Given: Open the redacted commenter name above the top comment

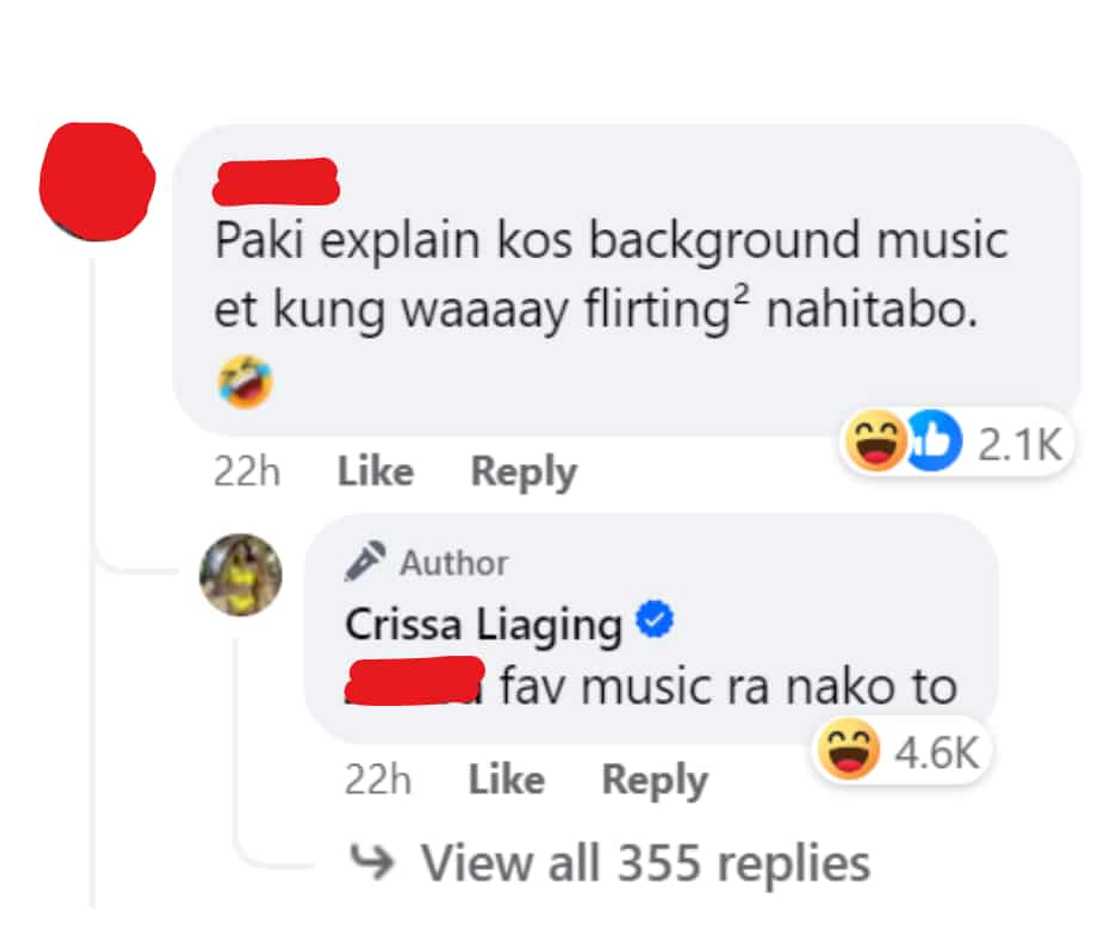Looking at the screenshot, I should (276, 181).
